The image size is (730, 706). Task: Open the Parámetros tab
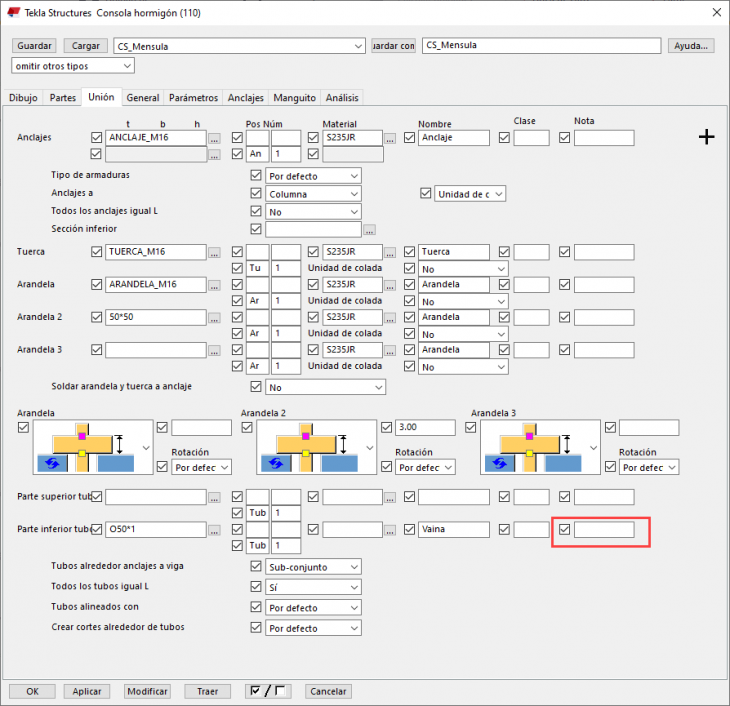pos(193,98)
